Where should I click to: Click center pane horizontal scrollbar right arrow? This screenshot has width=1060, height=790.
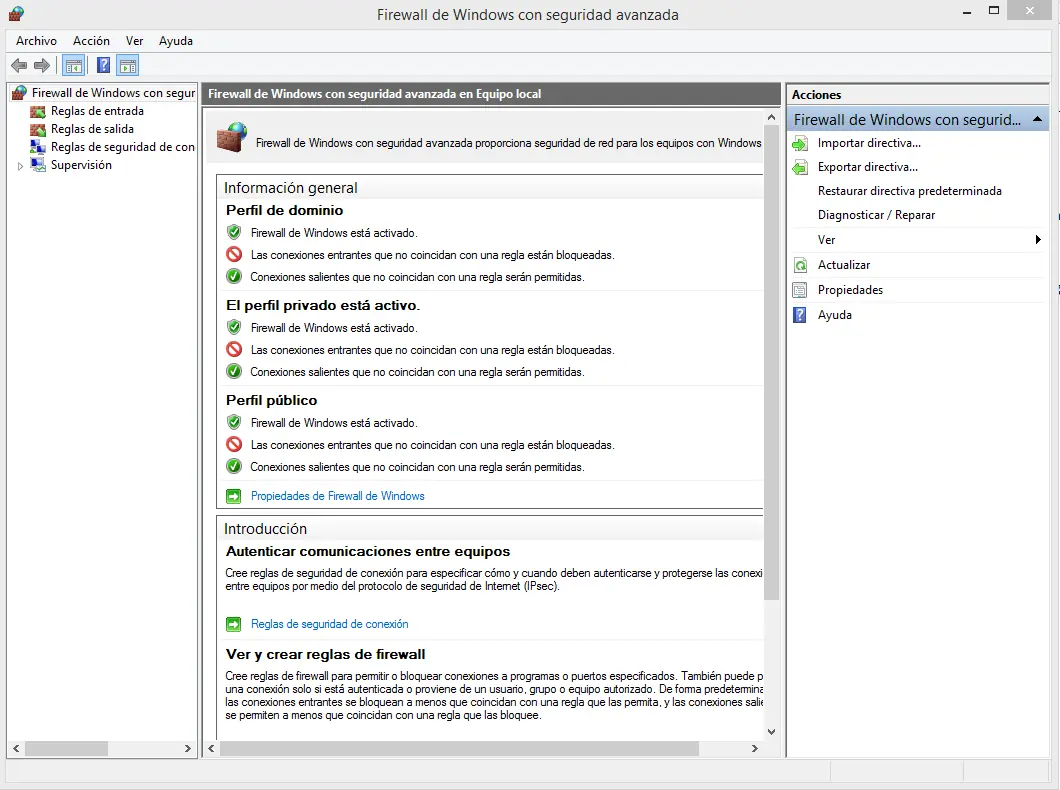tap(754, 749)
